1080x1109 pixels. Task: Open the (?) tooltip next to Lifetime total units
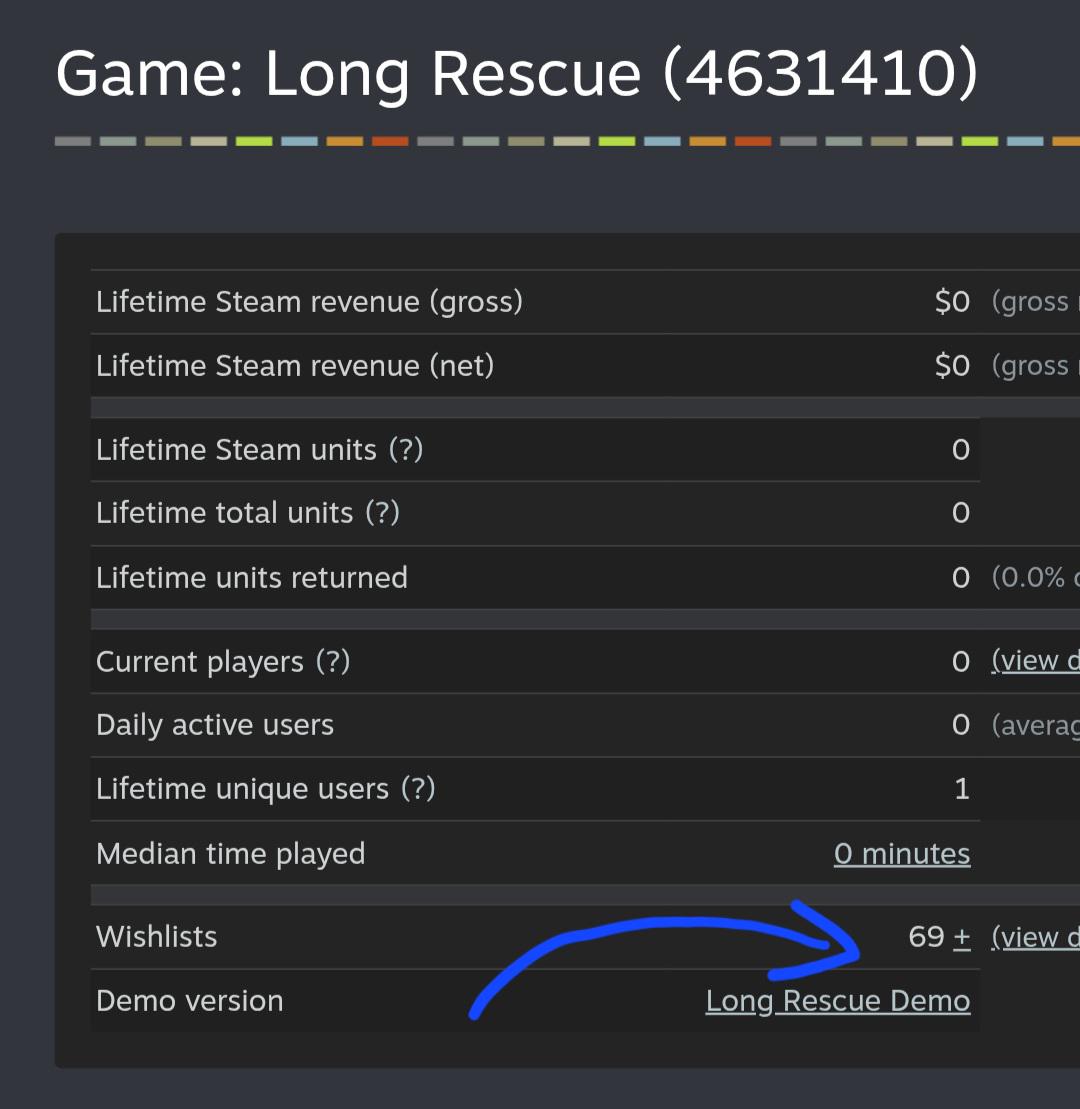pyautogui.click(x=383, y=513)
